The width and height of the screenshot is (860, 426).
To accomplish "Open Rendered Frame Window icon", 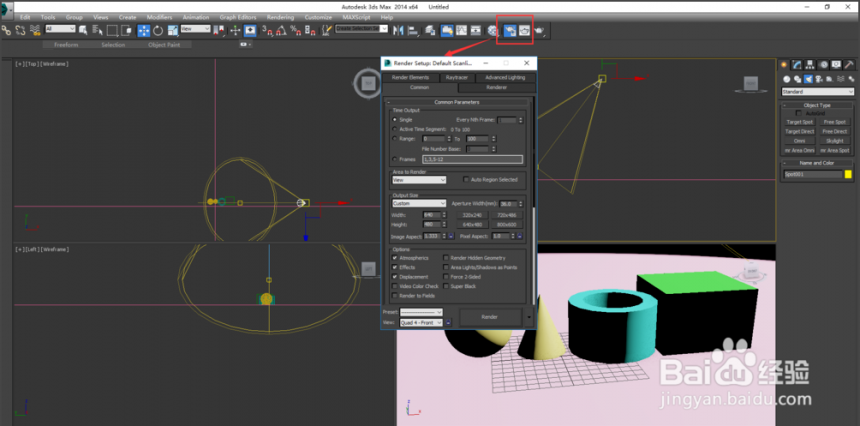I will (524, 30).
